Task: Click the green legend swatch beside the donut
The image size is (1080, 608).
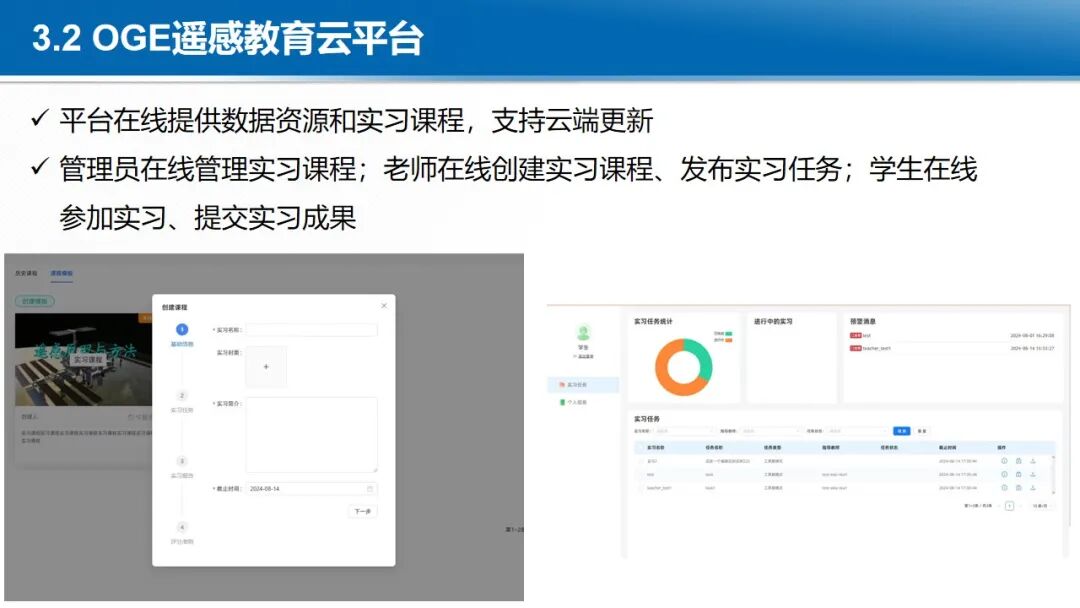Action: pos(728,334)
